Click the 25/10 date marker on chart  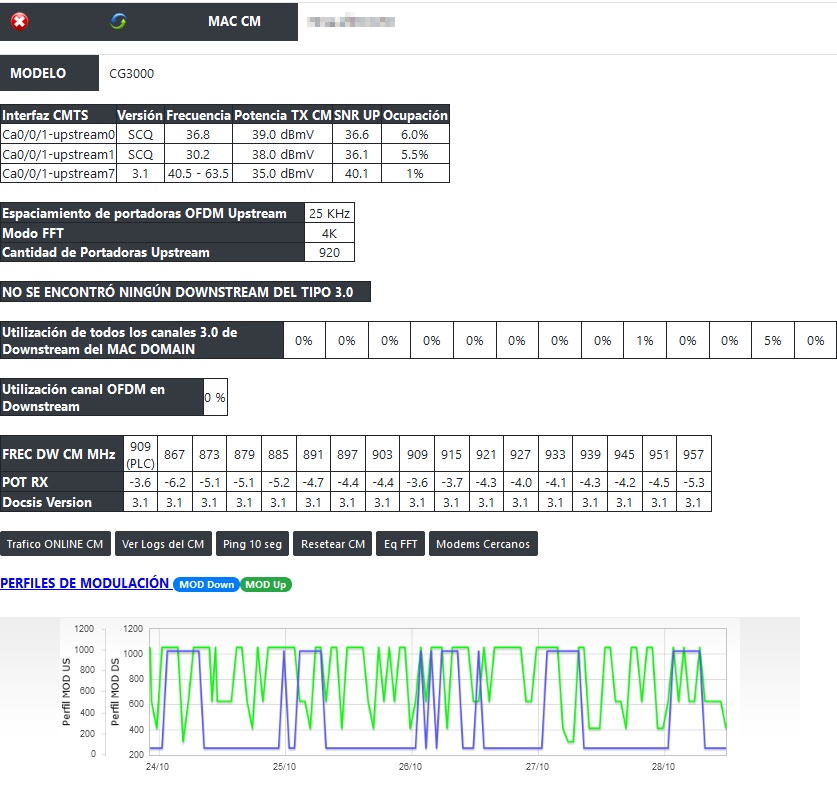(283, 768)
